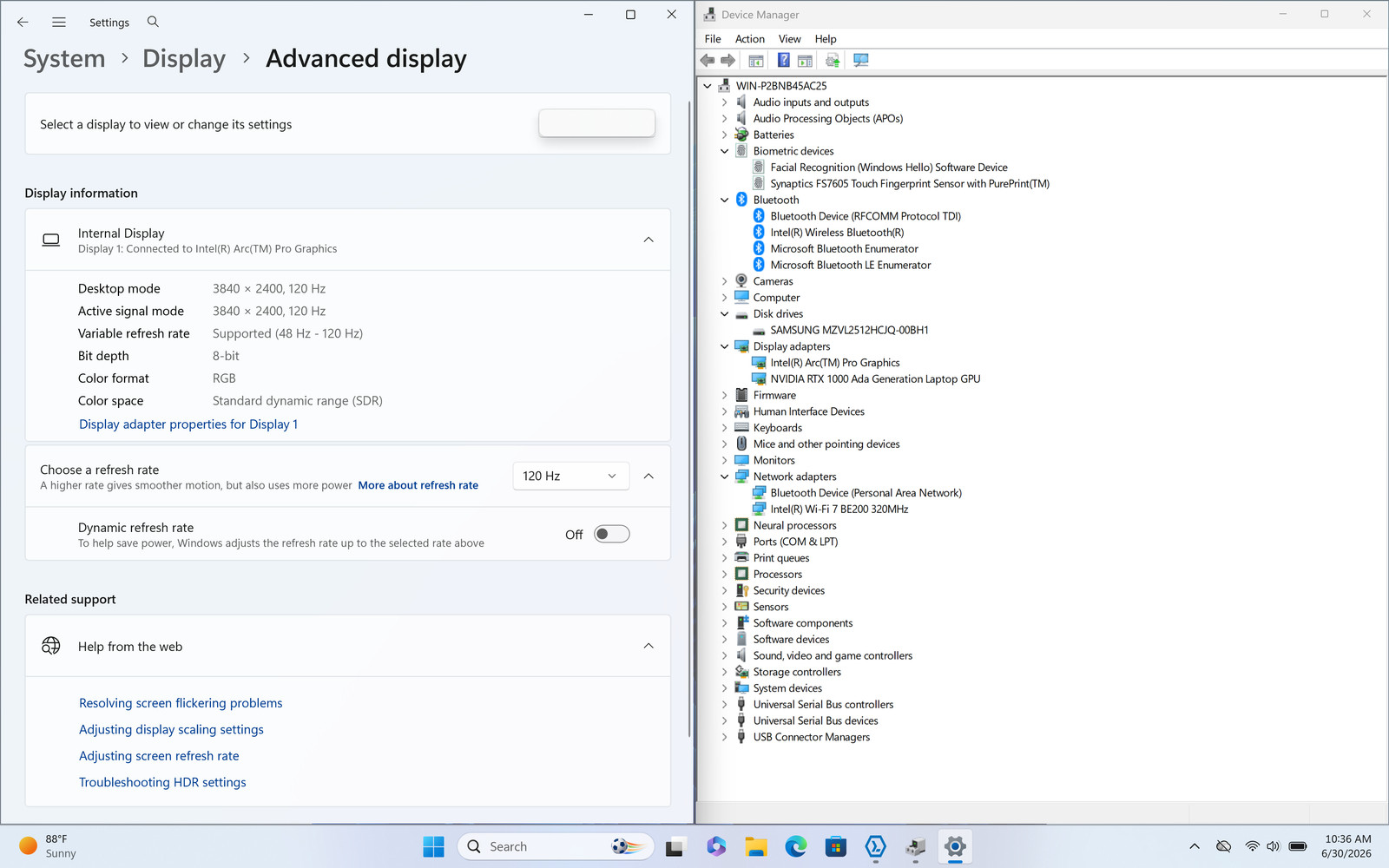Collapse the Display adapters tree node
This screenshot has height=868, width=1389.
(x=724, y=346)
